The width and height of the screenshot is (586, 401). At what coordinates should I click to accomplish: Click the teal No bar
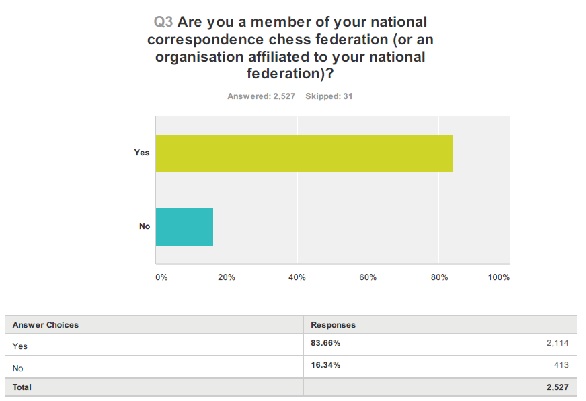point(184,227)
